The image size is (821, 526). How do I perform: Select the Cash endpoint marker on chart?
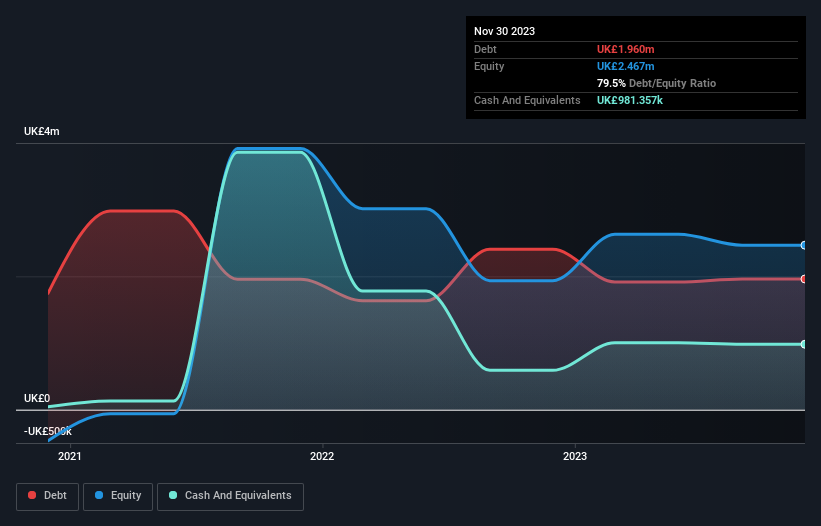[x=804, y=344]
